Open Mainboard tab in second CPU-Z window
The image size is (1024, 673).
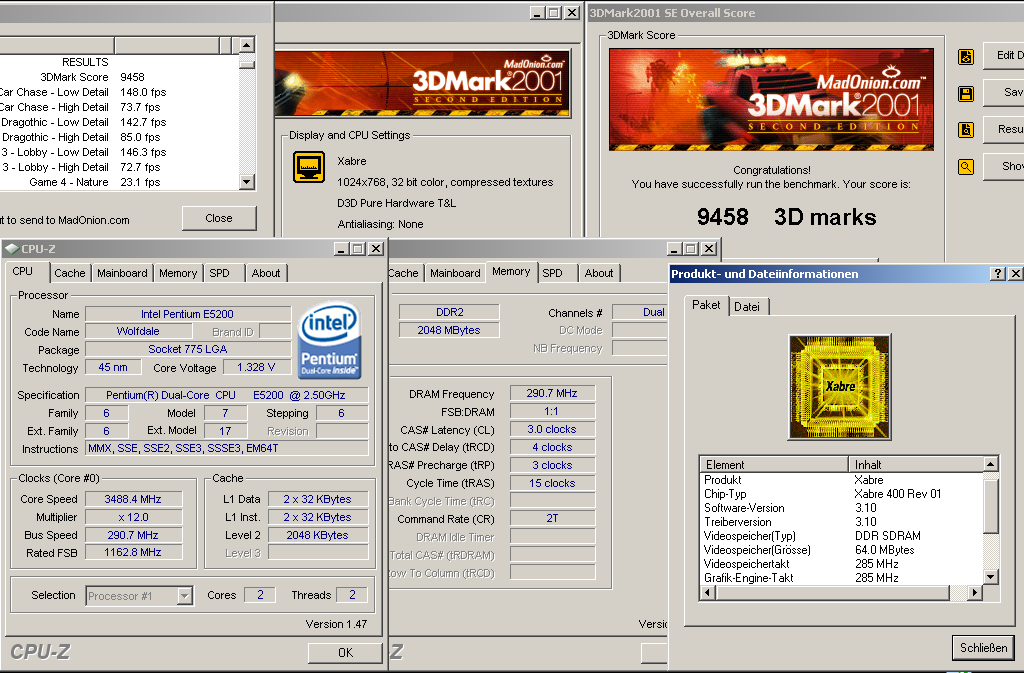coord(455,273)
